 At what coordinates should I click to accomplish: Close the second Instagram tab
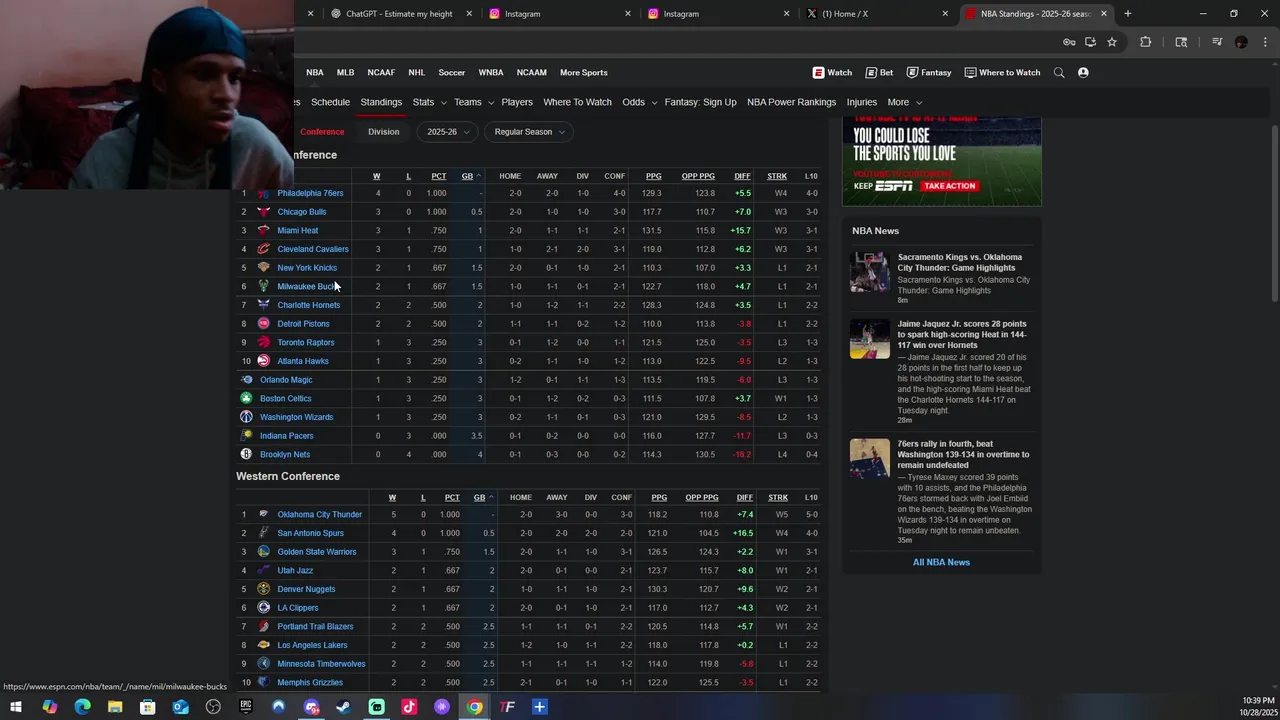pos(786,14)
